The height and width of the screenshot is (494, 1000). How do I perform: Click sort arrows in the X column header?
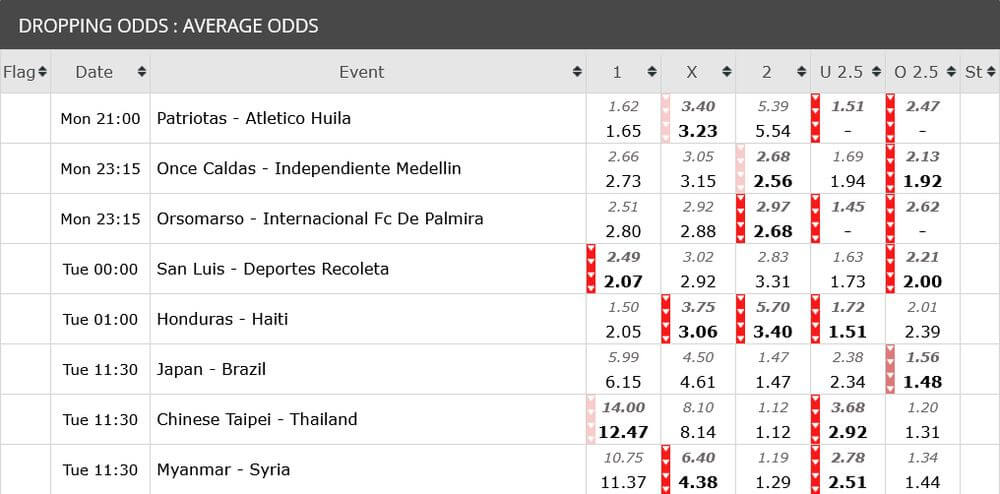pyautogui.click(x=727, y=72)
